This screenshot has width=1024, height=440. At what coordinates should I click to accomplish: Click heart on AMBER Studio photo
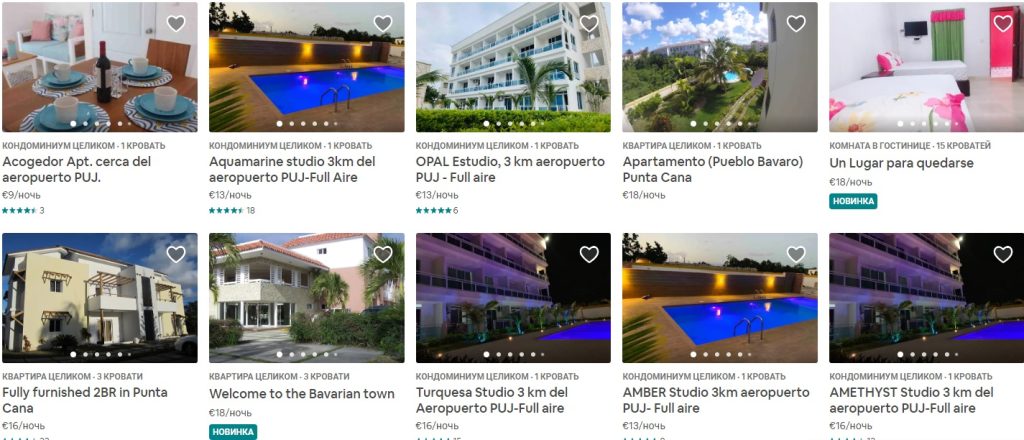pos(796,254)
